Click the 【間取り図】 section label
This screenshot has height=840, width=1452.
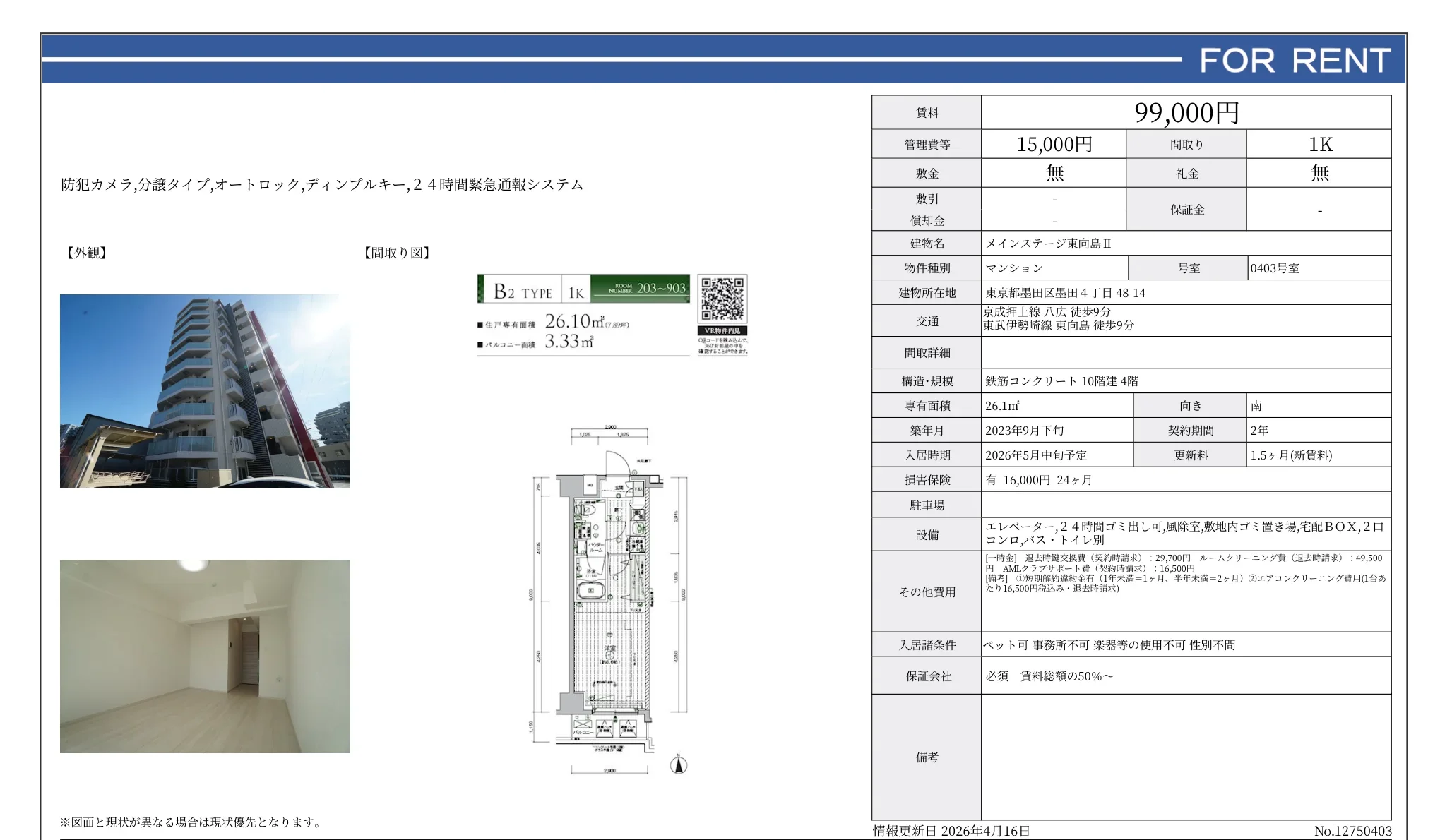click(396, 252)
